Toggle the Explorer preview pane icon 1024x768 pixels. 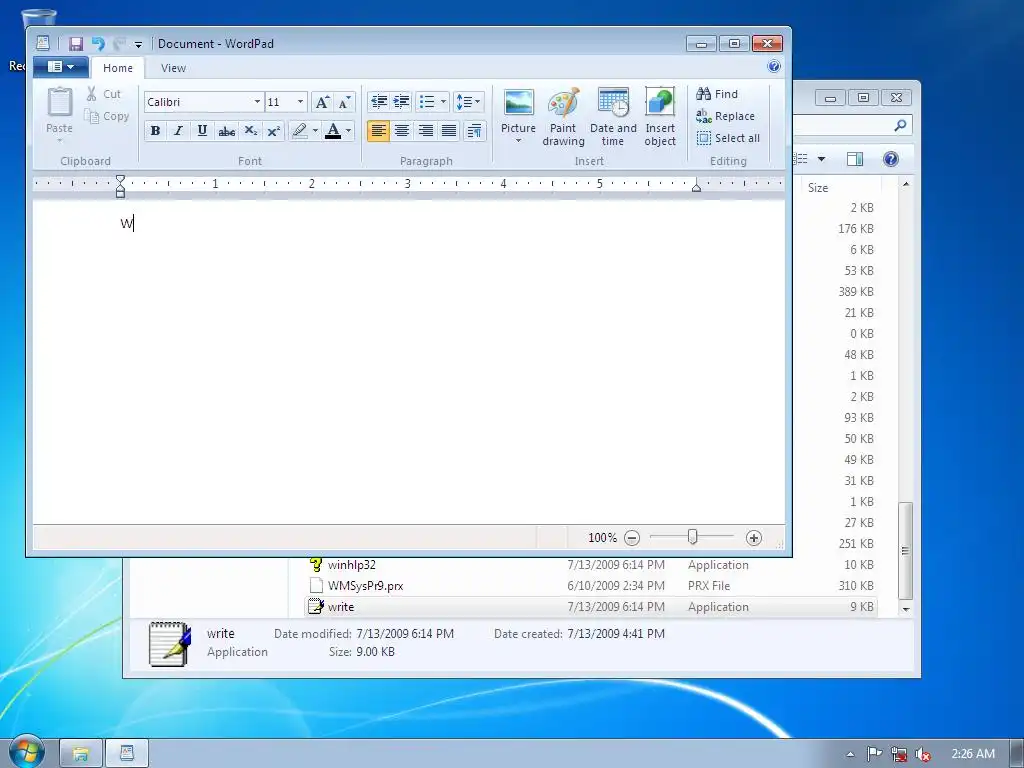855,159
